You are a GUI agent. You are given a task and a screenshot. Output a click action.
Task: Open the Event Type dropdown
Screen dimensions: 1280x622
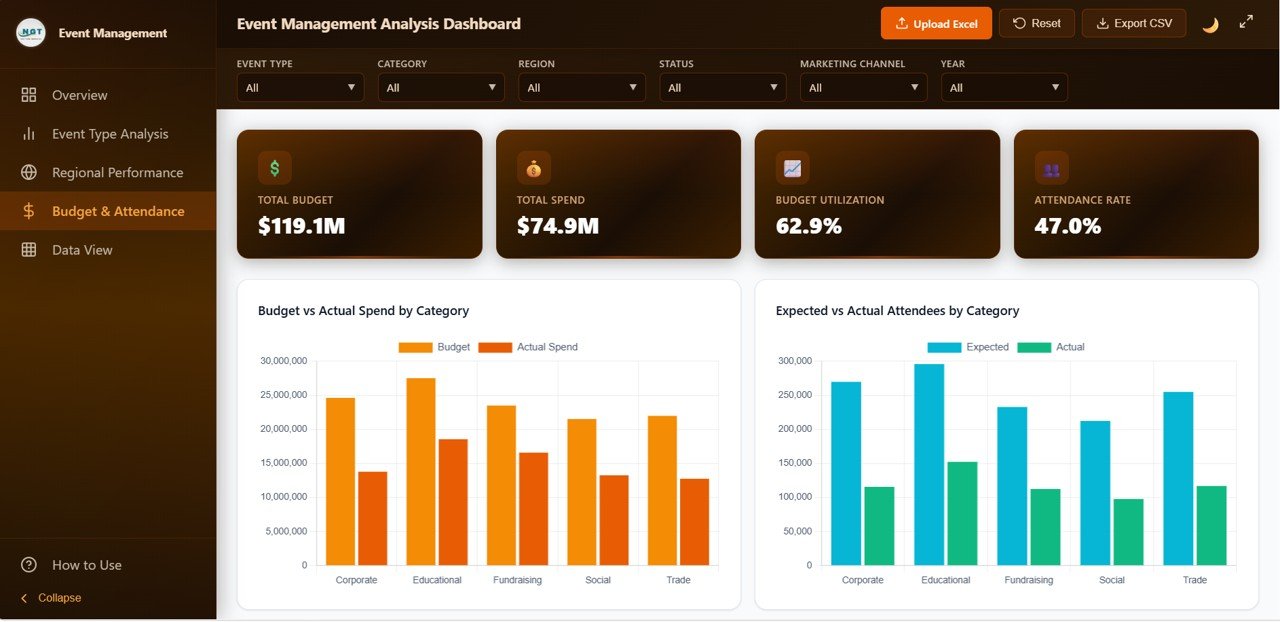pos(300,87)
